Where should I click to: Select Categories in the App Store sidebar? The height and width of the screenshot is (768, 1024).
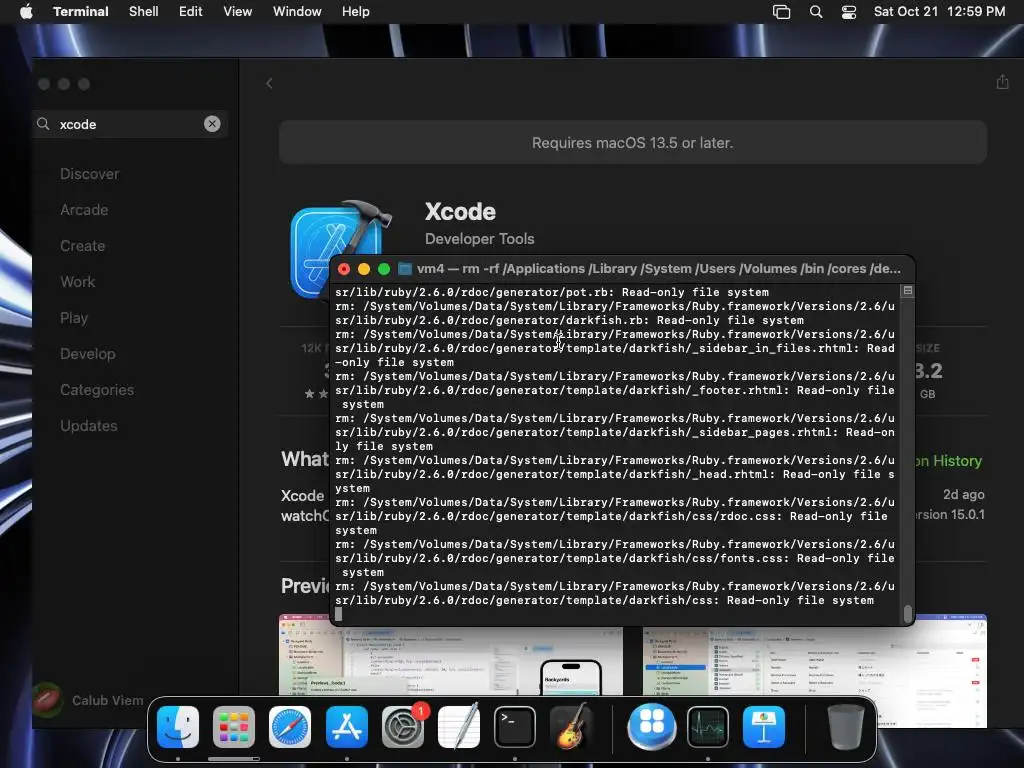(97, 390)
